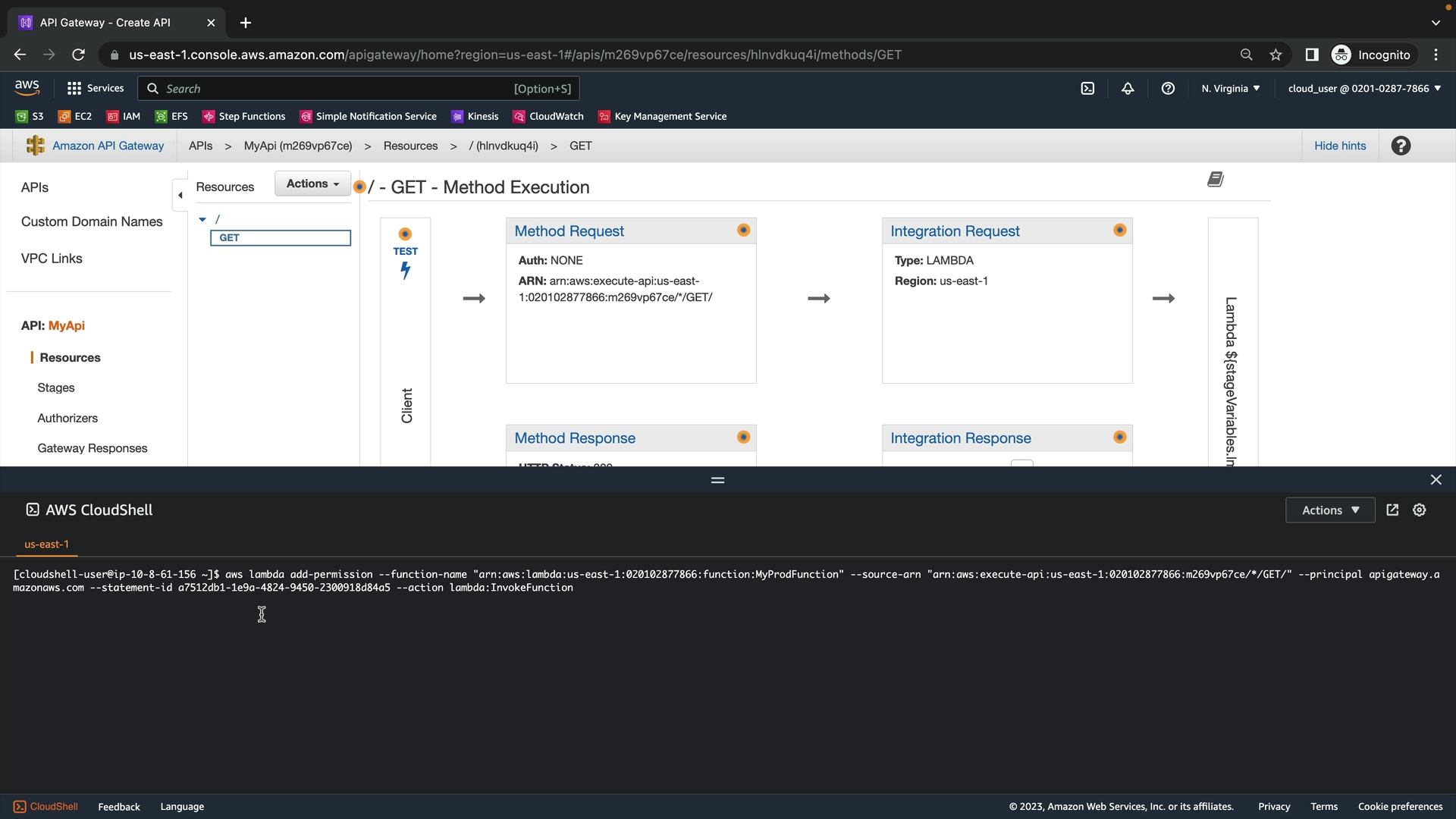
Task: Open Stages in the MyApi menu
Action: coord(56,388)
